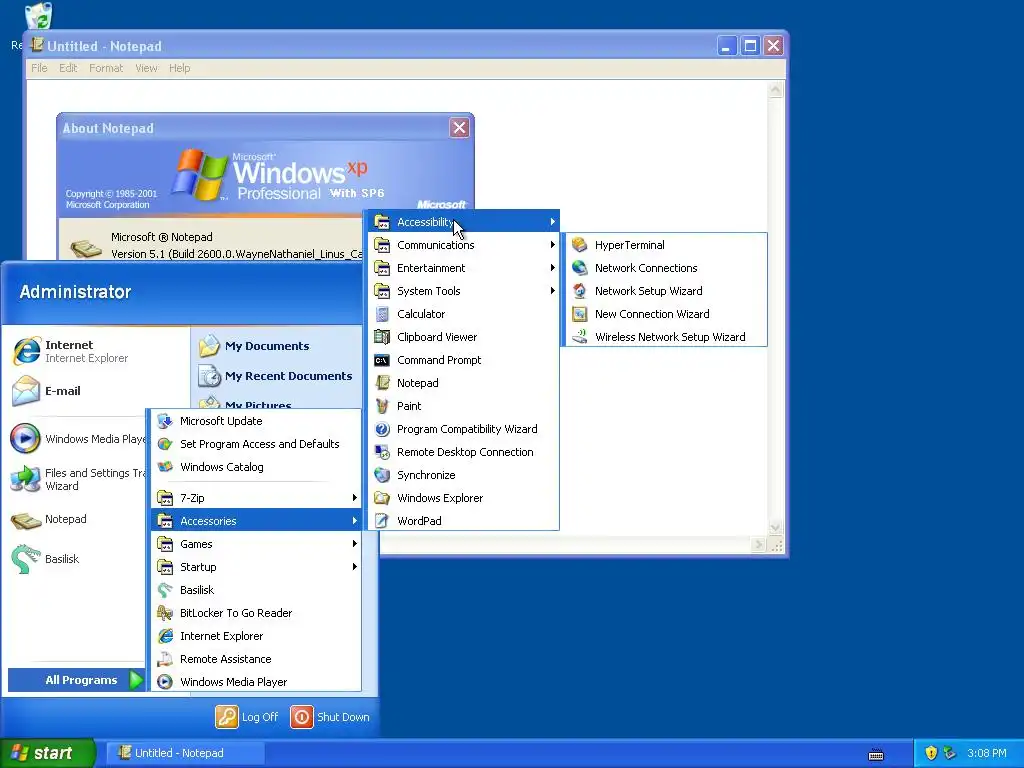The image size is (1024, 768).
Task: Open Clipboard Viewer icon
Action: click(x=382, y=337)
